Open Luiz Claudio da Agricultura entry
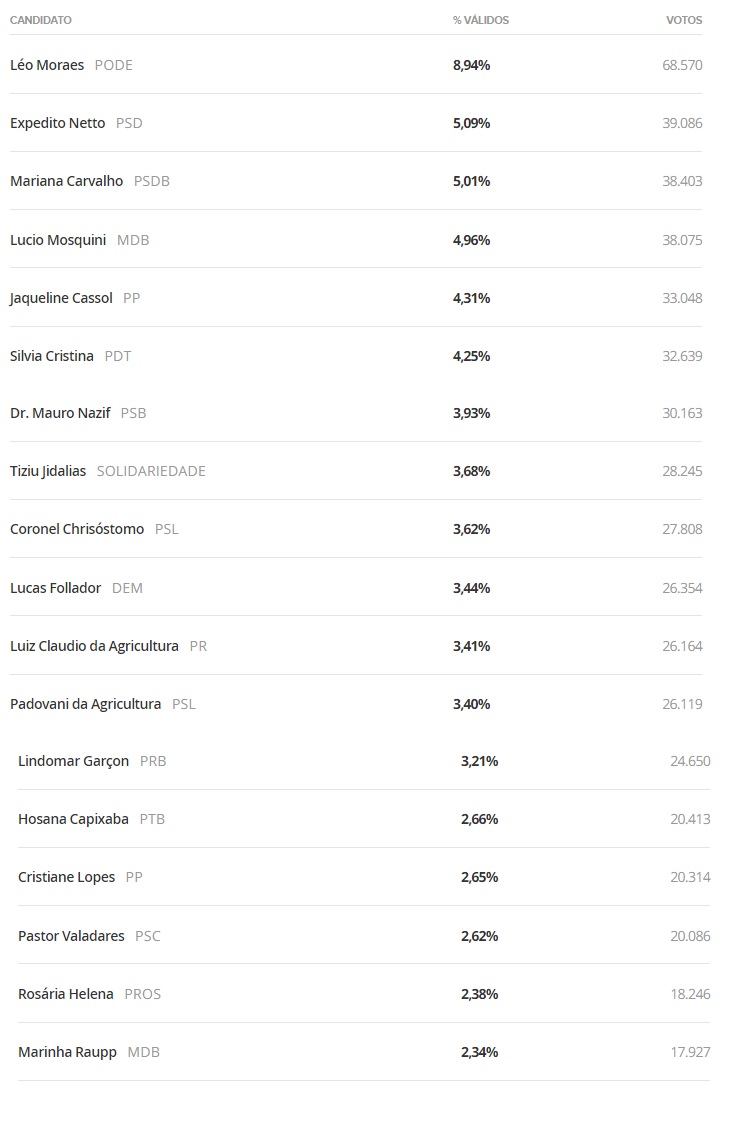 pos(94,646)
